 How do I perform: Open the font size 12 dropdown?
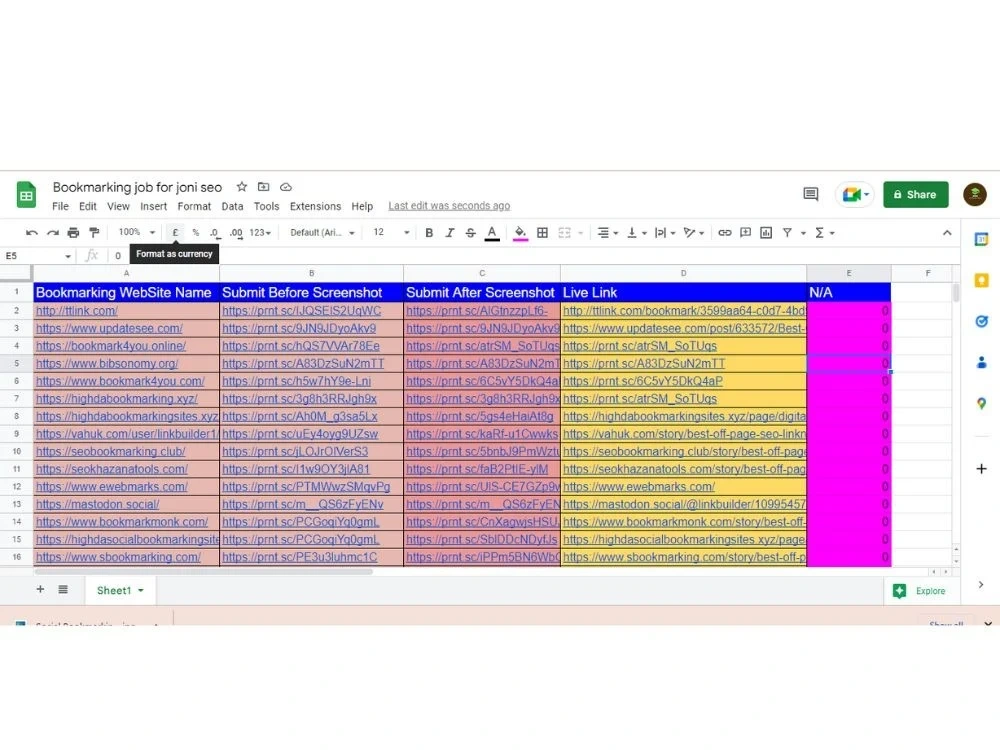pos(391,232)
